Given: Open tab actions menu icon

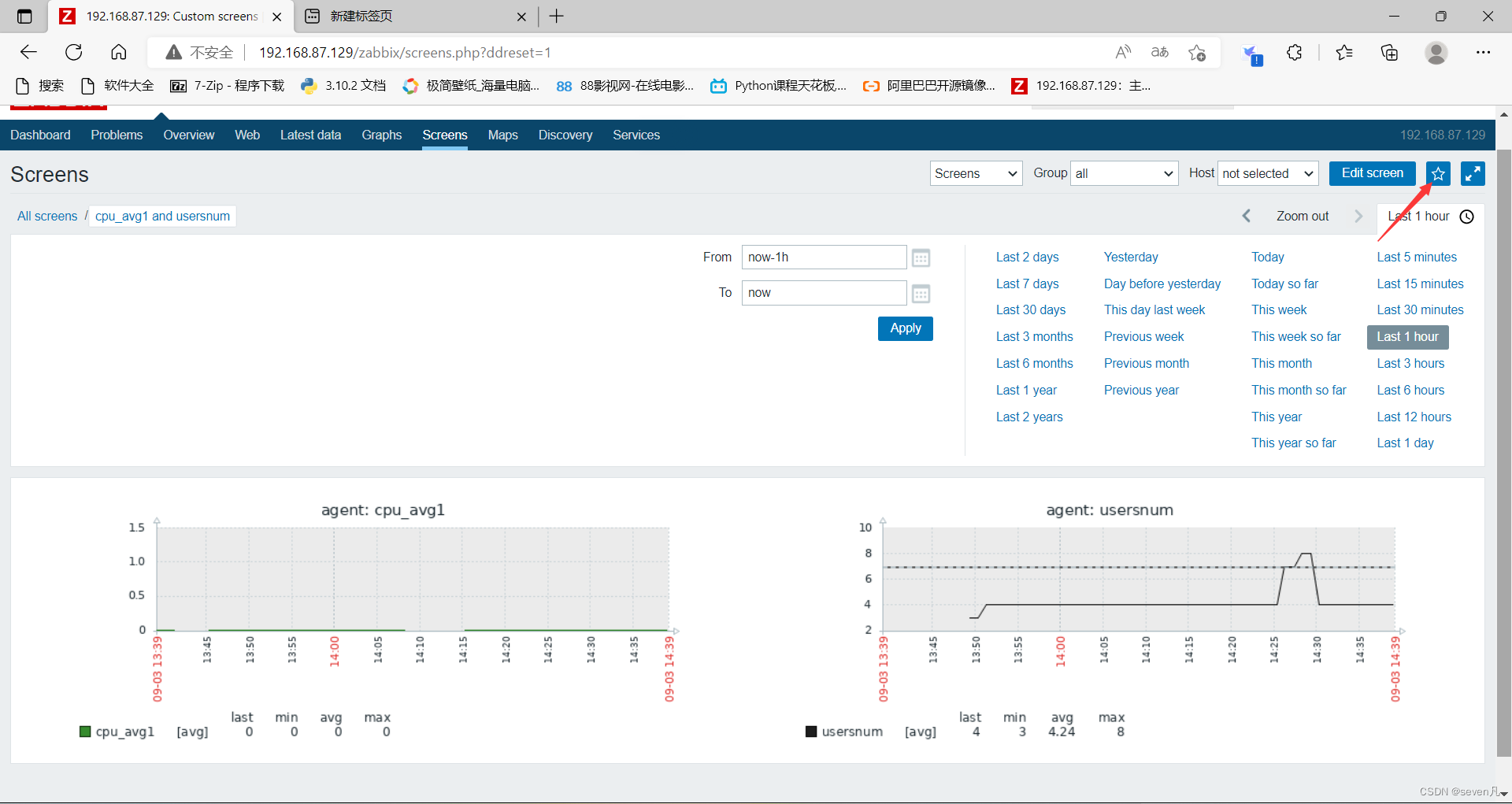Looking at the screenshot, I should tap(24, 16).
